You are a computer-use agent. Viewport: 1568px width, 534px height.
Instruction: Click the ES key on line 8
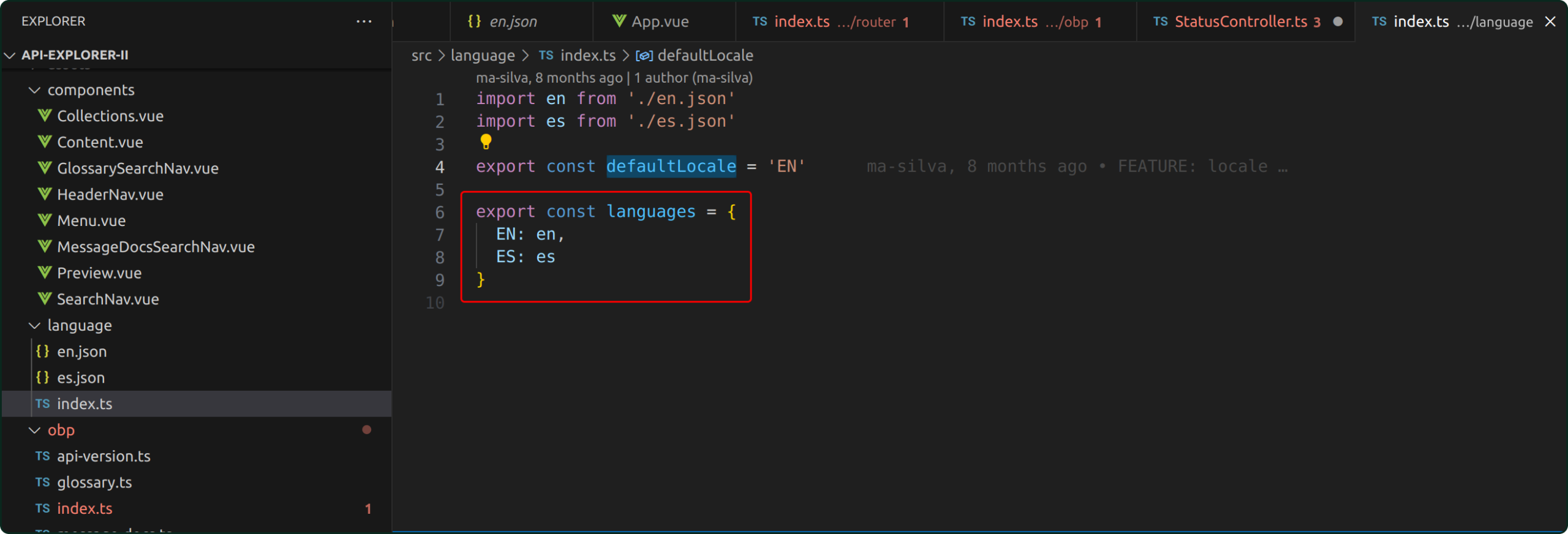tap(506, 257)
